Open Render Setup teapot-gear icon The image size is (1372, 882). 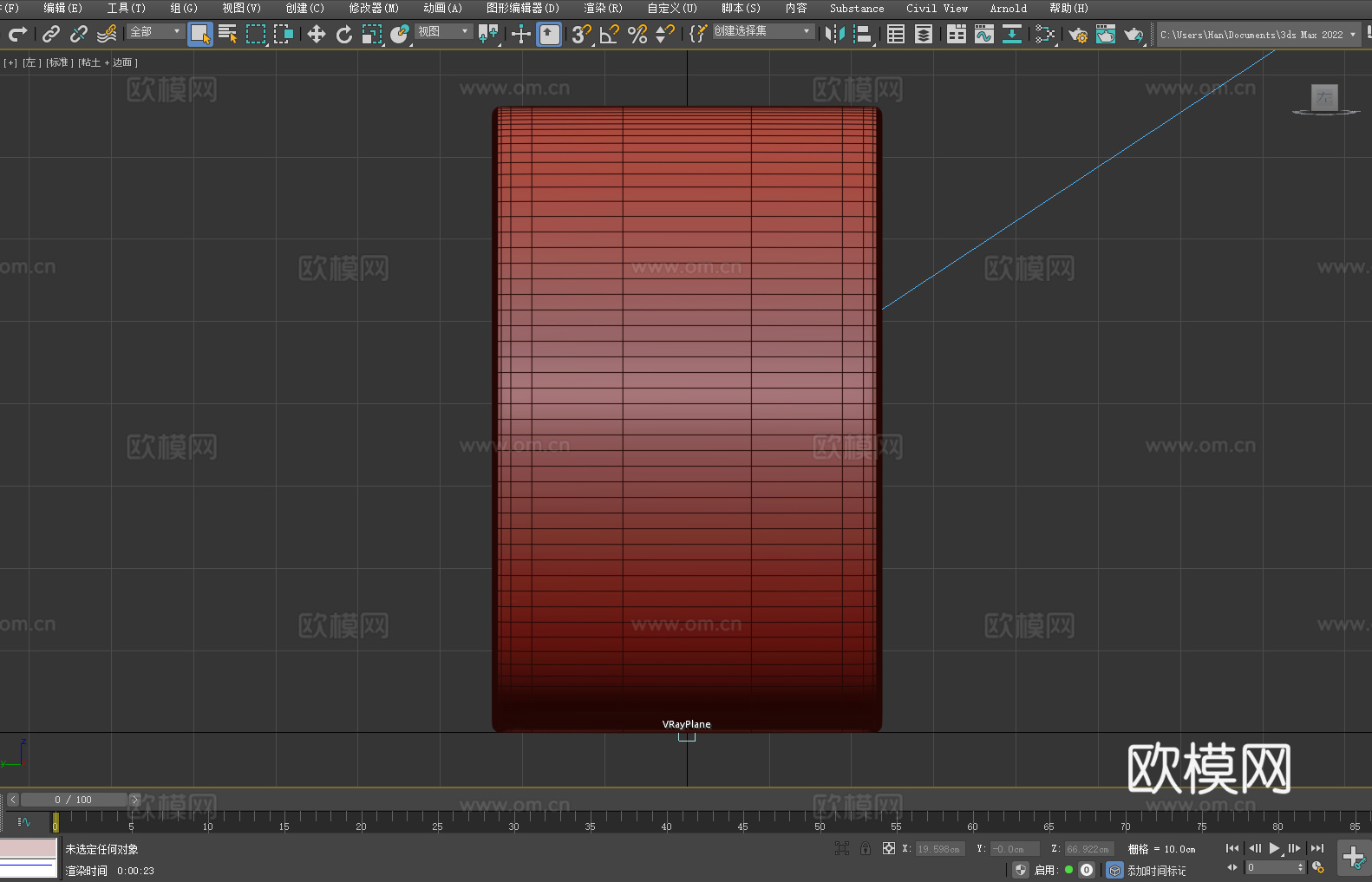(x=1078, y=34)
